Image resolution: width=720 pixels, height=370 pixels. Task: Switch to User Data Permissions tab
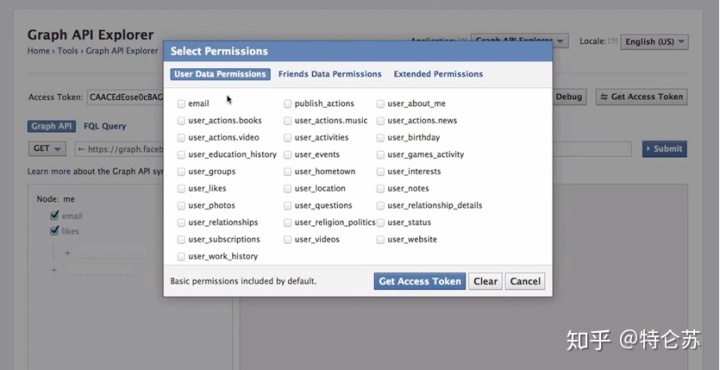point(220,74)
